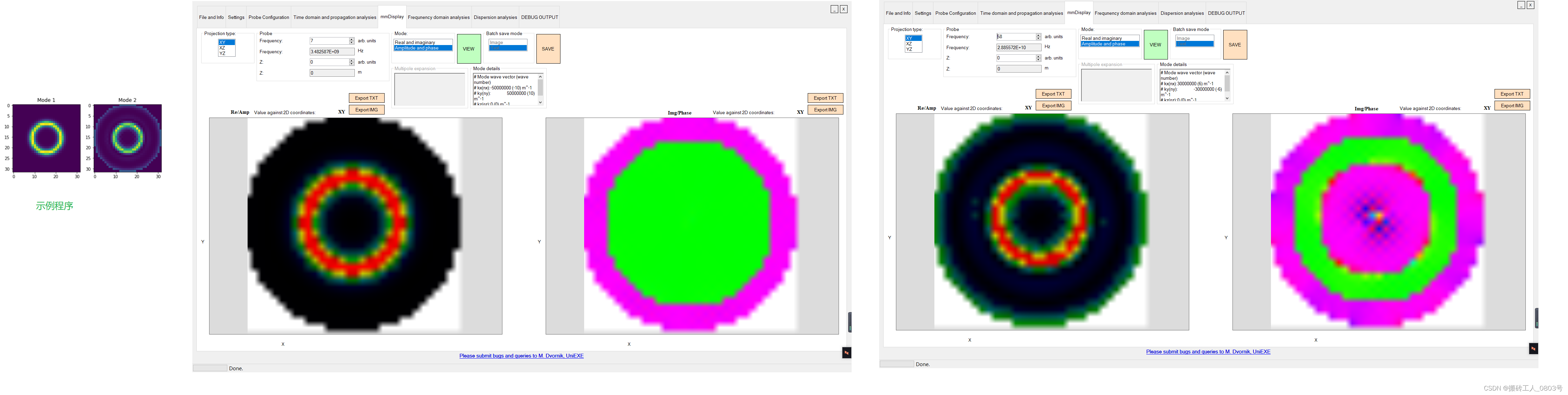Increase Frequency stepper in right window

(x=1038, y=35)
